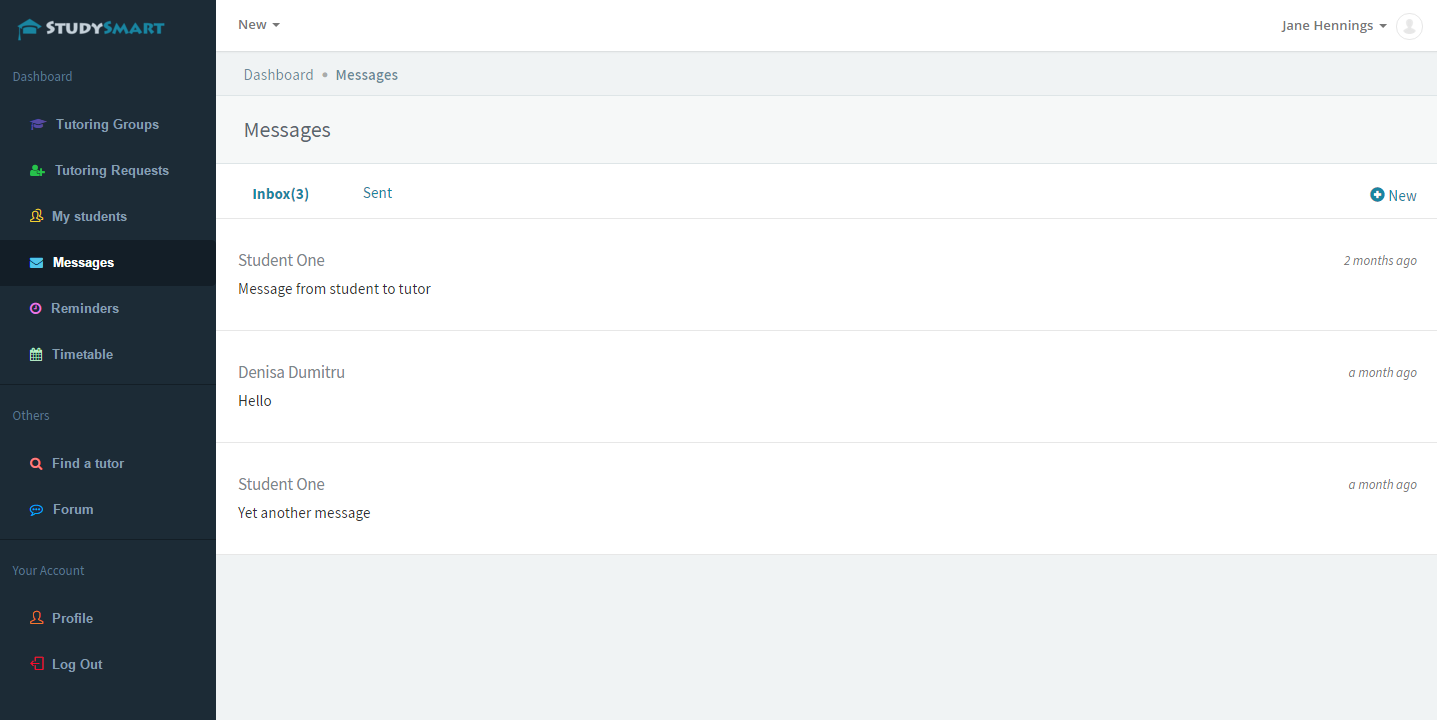1437x720 pixels.
Task: Click the user avatar picture top right
Action: click(x=1409, y=26)
